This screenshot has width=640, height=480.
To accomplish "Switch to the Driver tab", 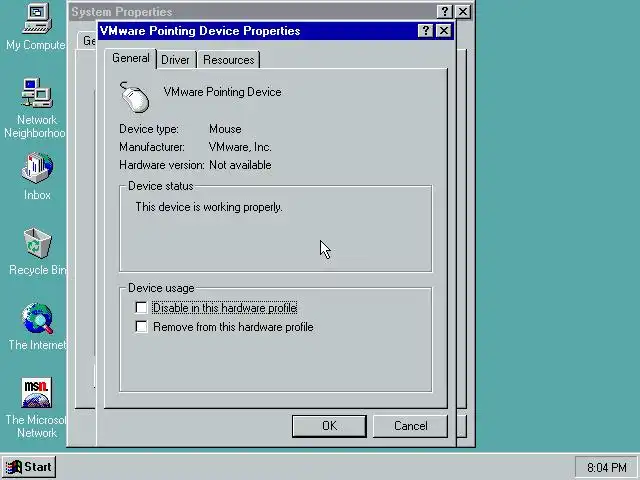I will click(x=175, y=60).
